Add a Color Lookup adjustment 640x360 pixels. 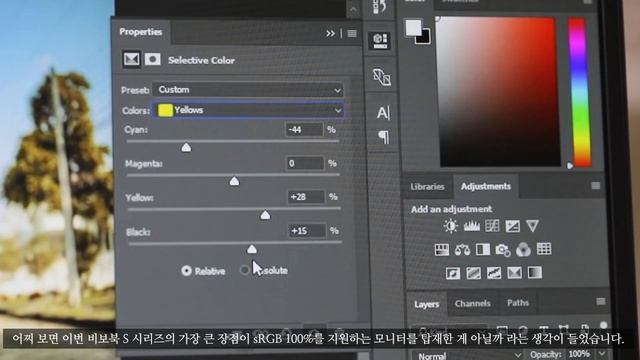(544, 249)
